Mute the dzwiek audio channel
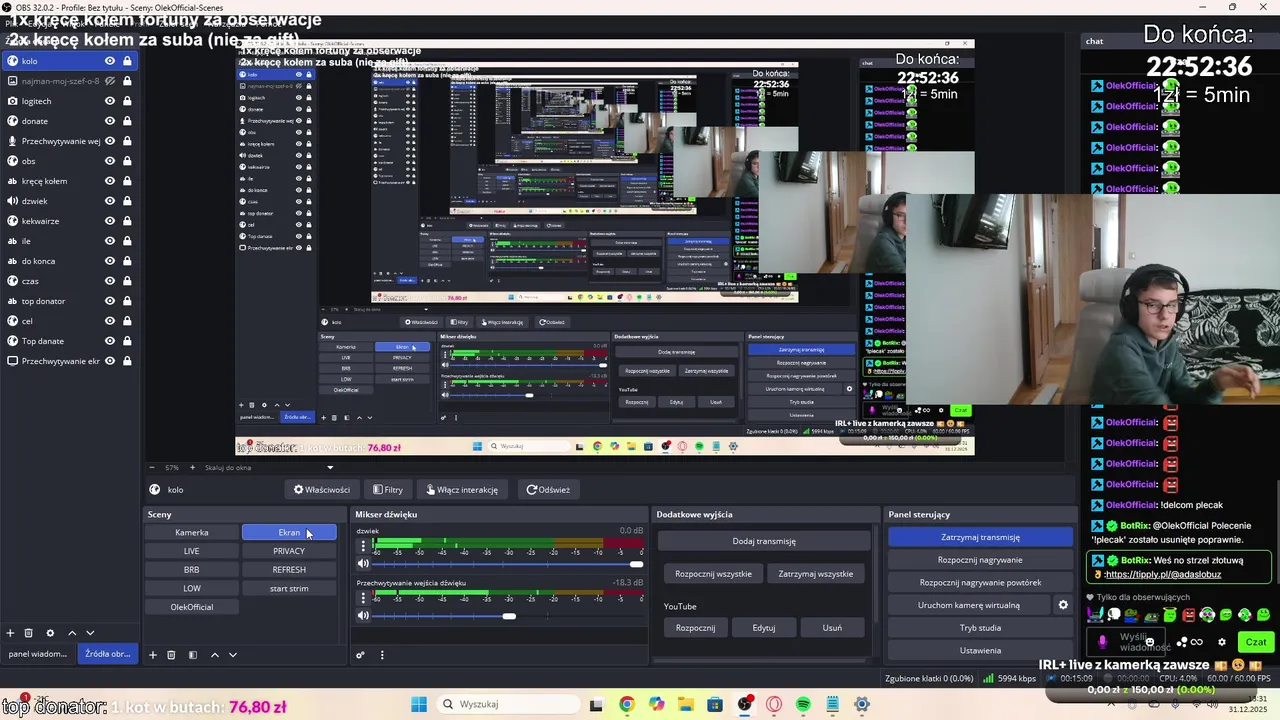This screenshot has width=1280, height=720. [x=363, y=564]
